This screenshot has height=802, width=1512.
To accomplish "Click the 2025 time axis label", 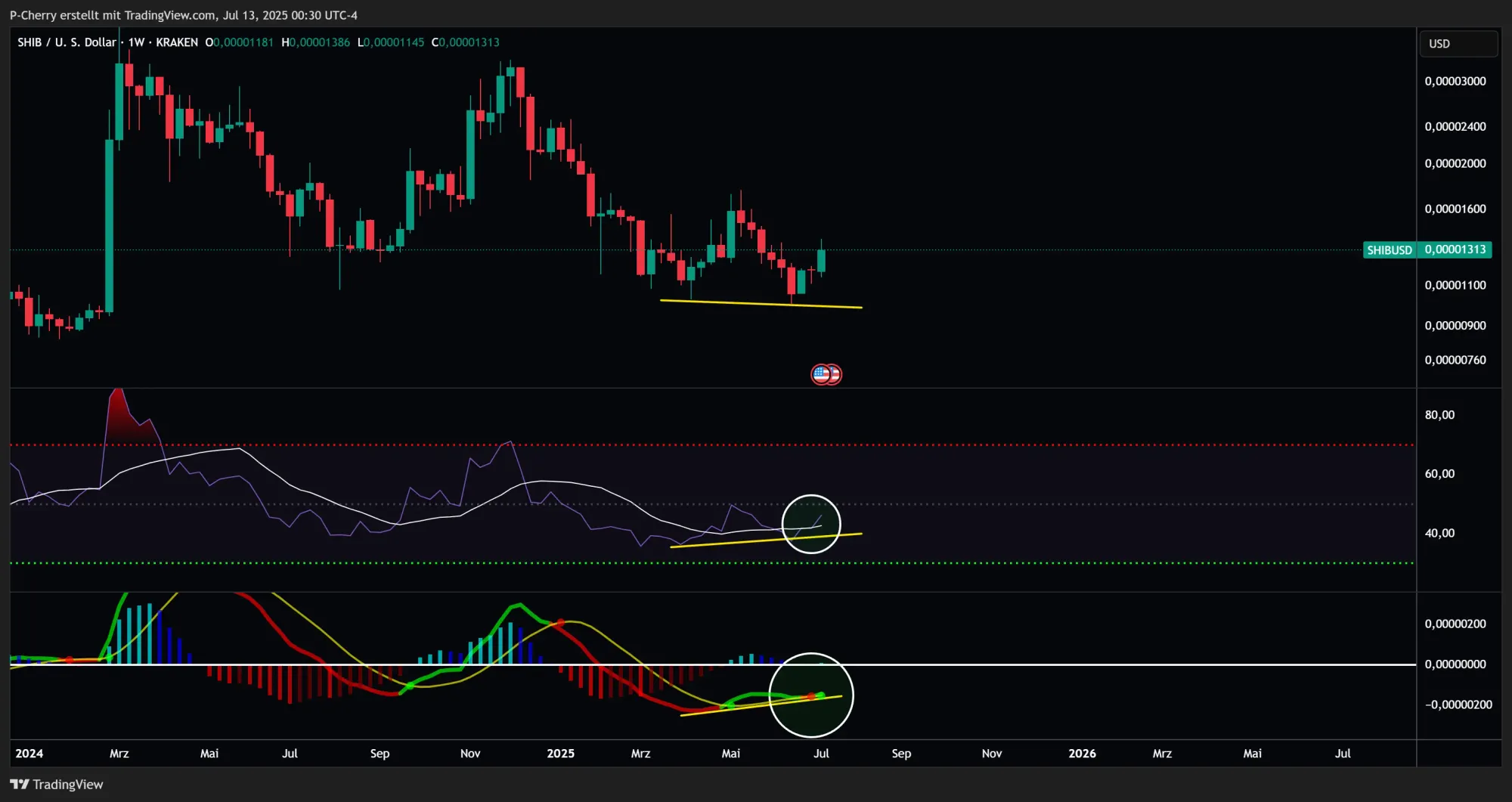I will (x=561, y=753).
